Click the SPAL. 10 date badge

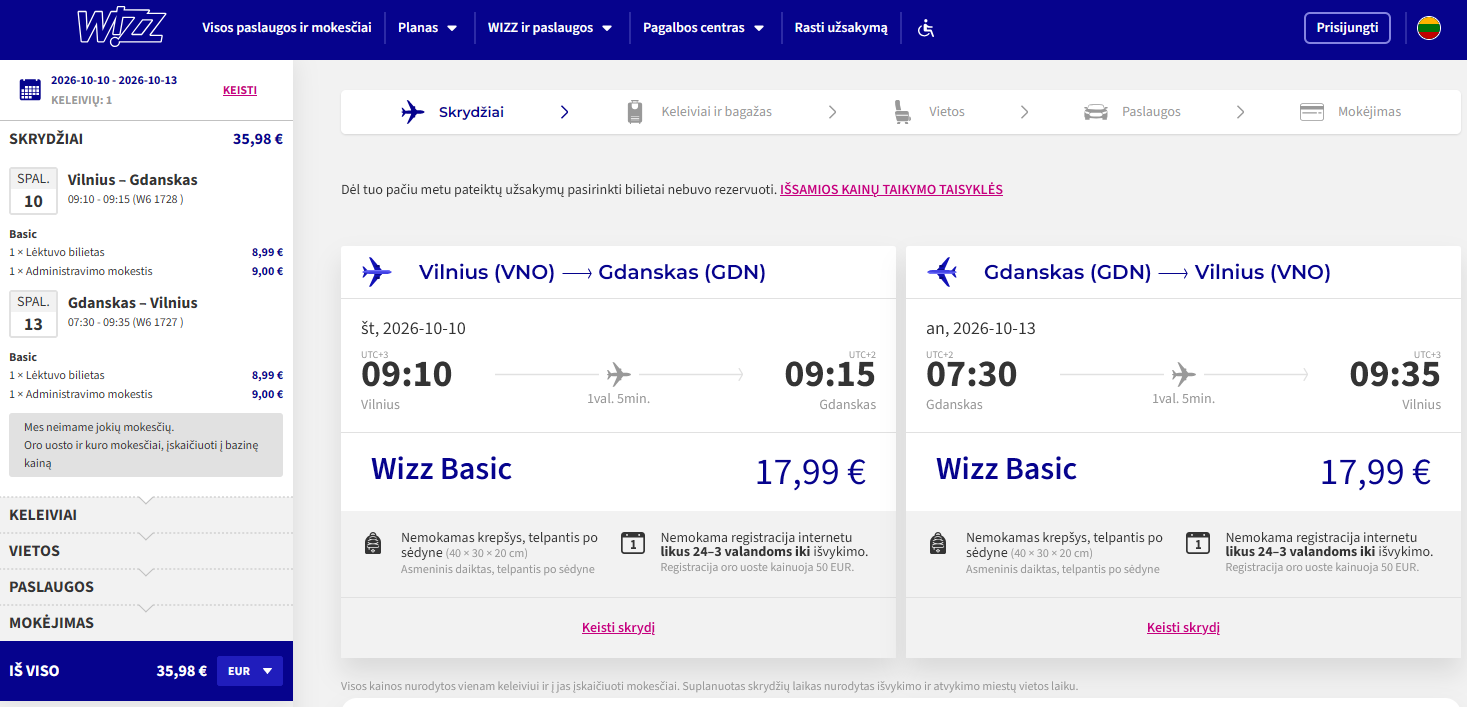34,191
